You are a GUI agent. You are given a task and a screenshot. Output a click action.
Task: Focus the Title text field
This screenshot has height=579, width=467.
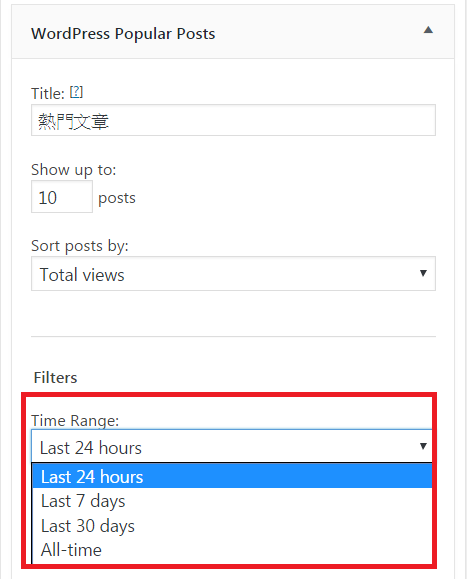click(233, 120)
